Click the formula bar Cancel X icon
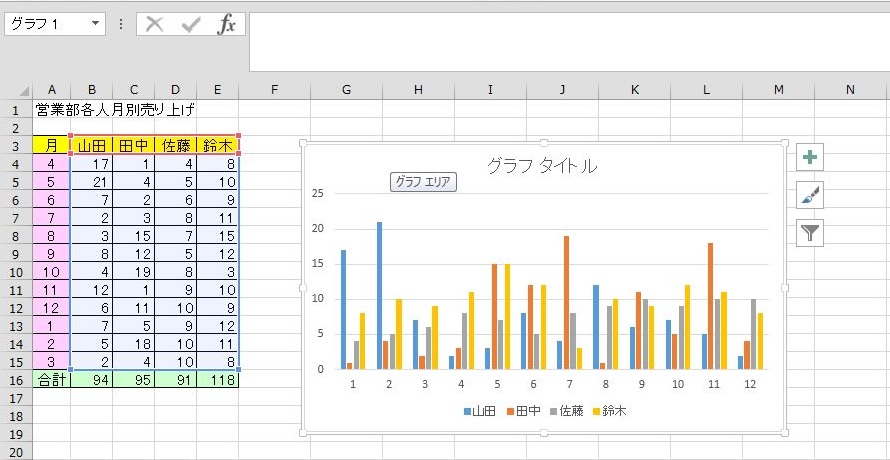The height and width of the screenshot is (460, 890). click(x=154, y=24)
